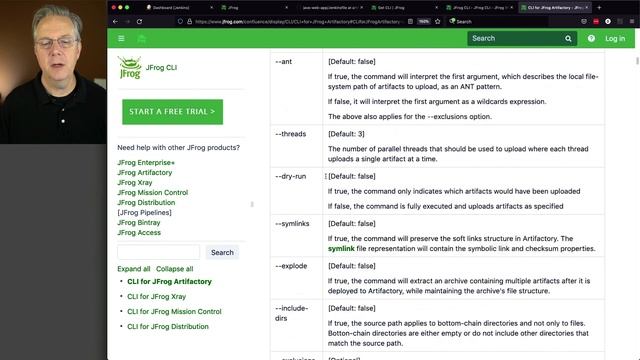Viewport: 640px width, 360px height.
Task: Click Collapse all in page tree
Action: coord(174,269)
